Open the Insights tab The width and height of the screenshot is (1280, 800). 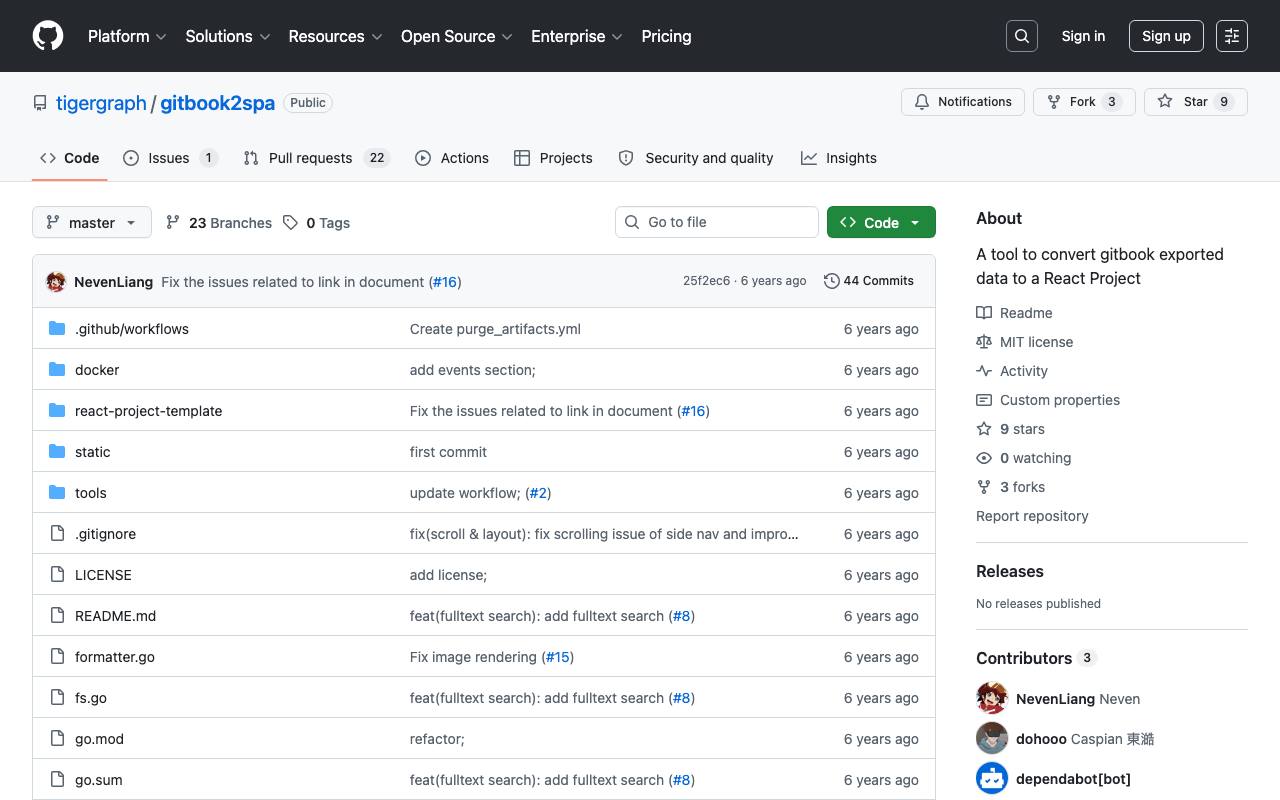coord(839,158)
